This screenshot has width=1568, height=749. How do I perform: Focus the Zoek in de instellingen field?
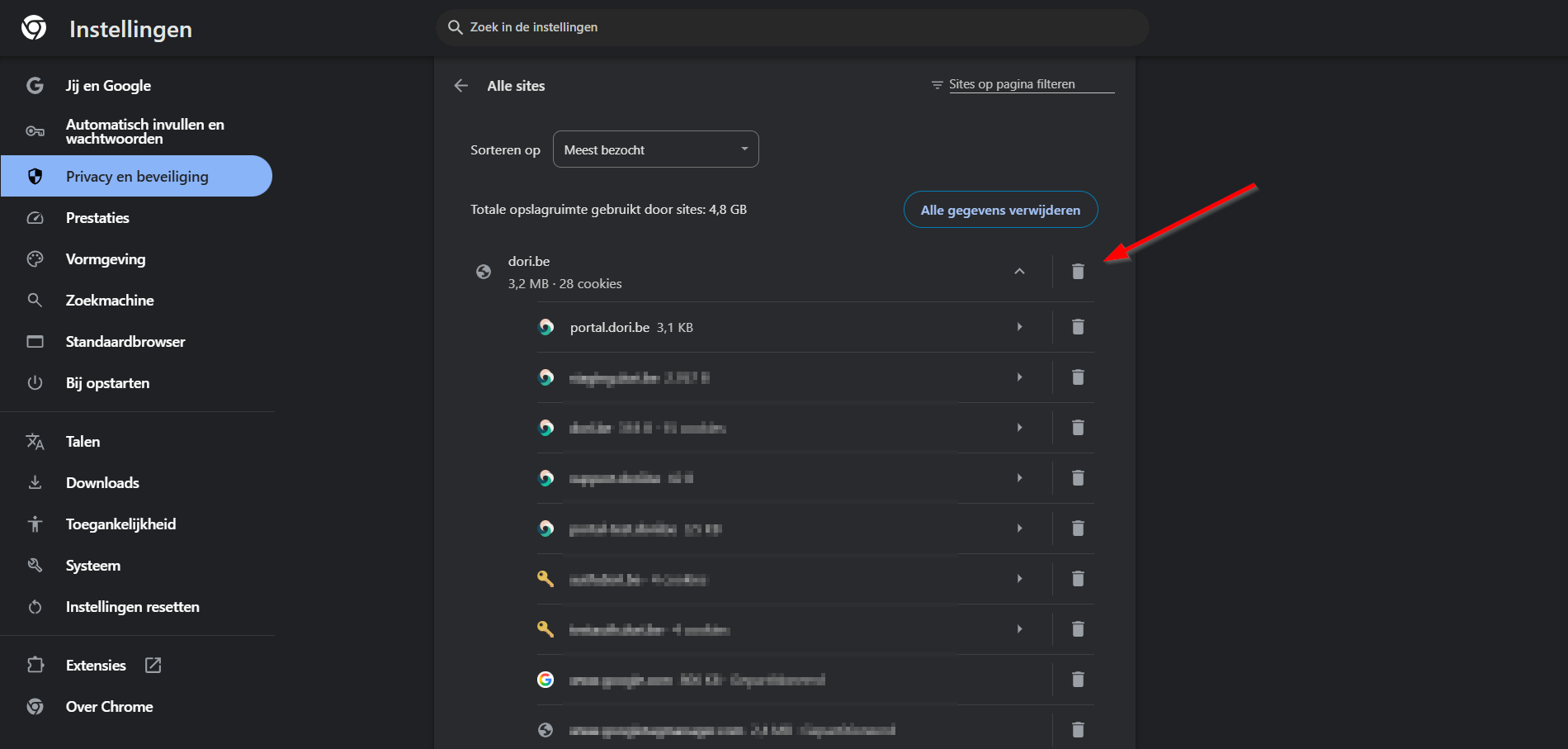(792, 27)
